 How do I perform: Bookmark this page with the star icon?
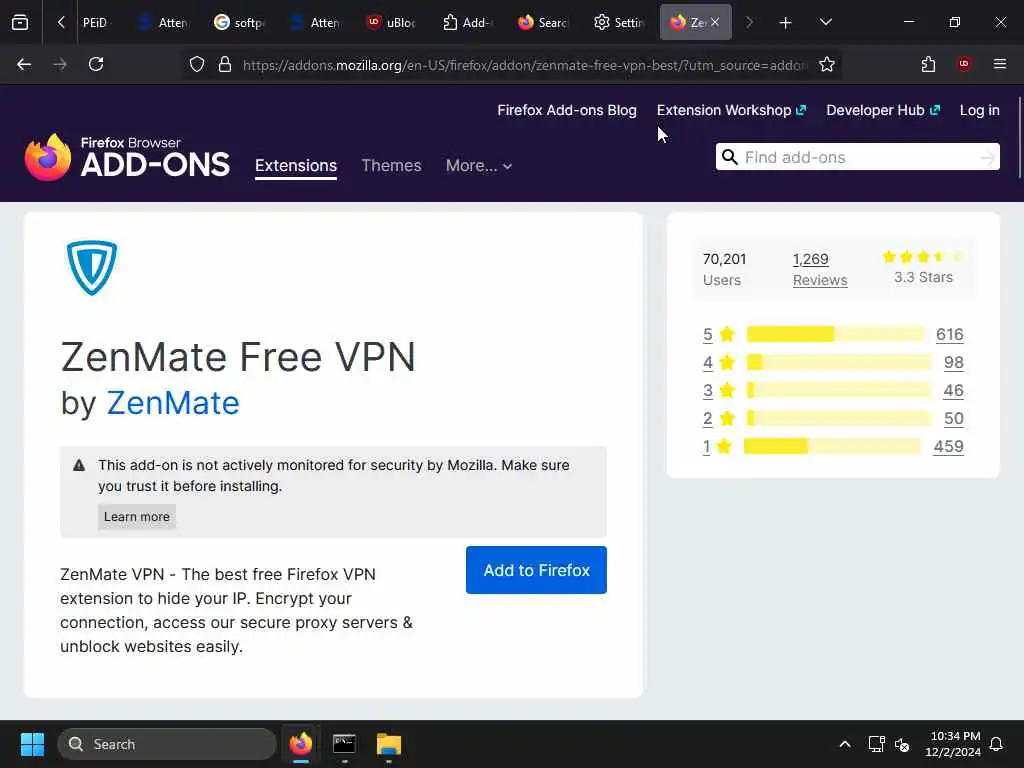(x=827, y=64)
